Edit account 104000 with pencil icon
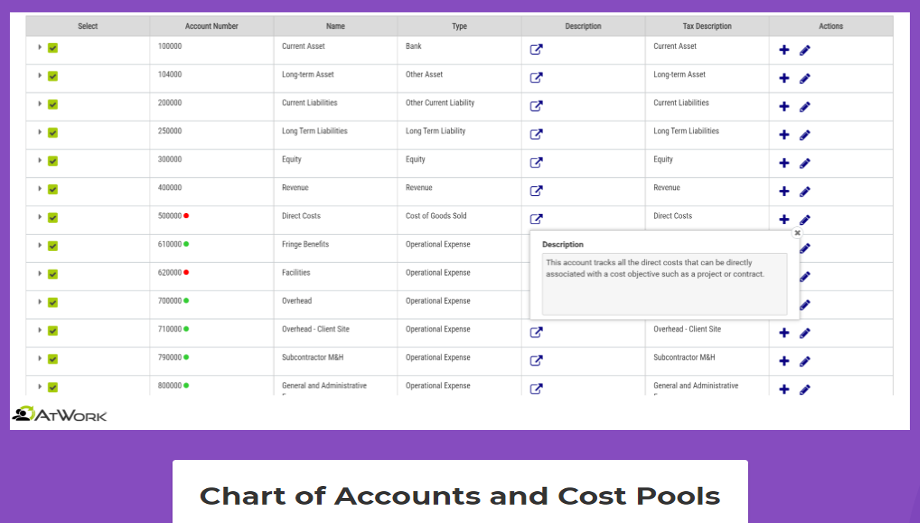 pyautogui.click(x=805, y=78)
